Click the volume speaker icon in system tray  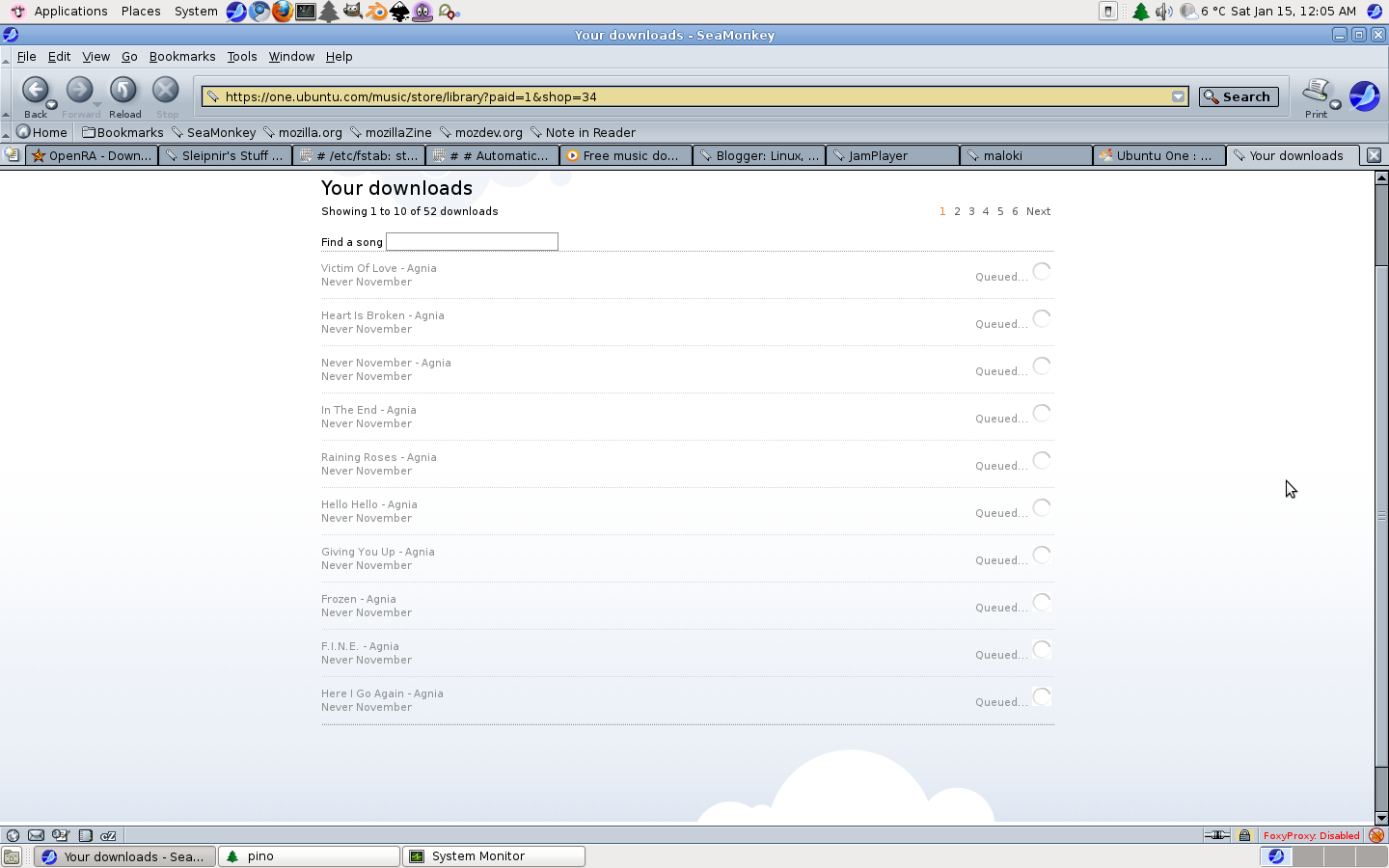tap(1164, 12)
